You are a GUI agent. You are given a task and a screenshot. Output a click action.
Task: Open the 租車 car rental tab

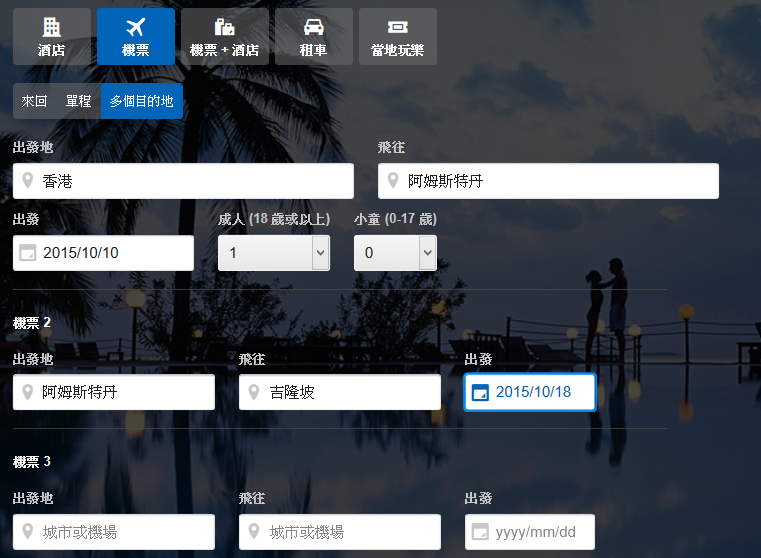pyautogui.click(x=314, y=36)
